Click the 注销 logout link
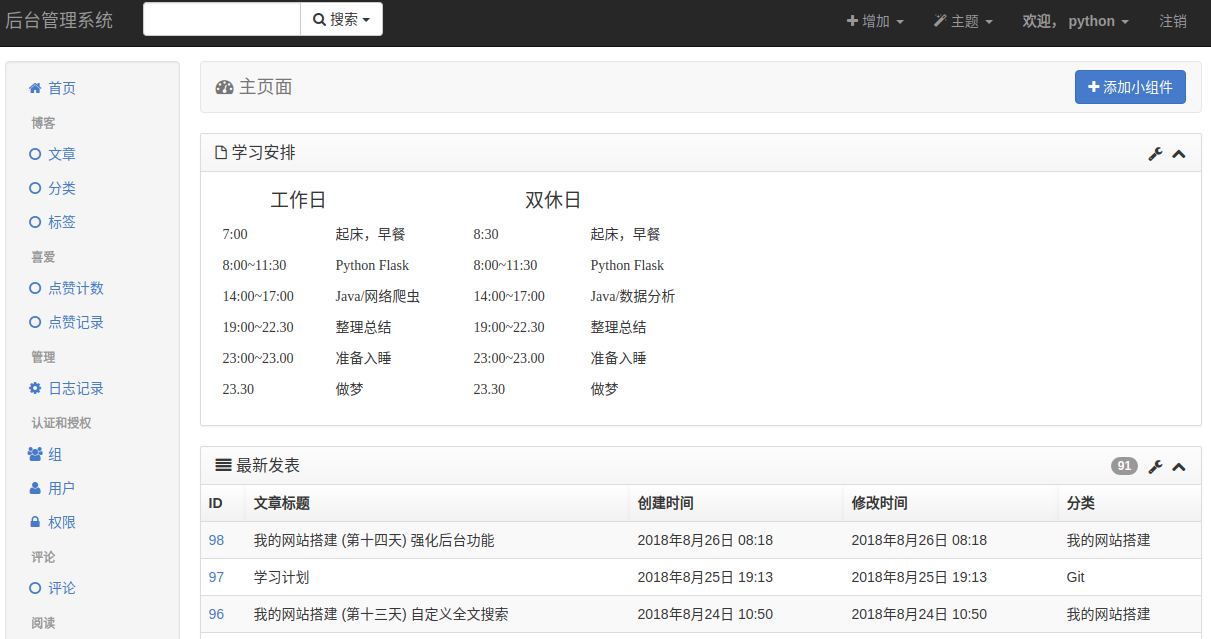The width and height of the screenshot is (1211, 639). click(1173, 21)
